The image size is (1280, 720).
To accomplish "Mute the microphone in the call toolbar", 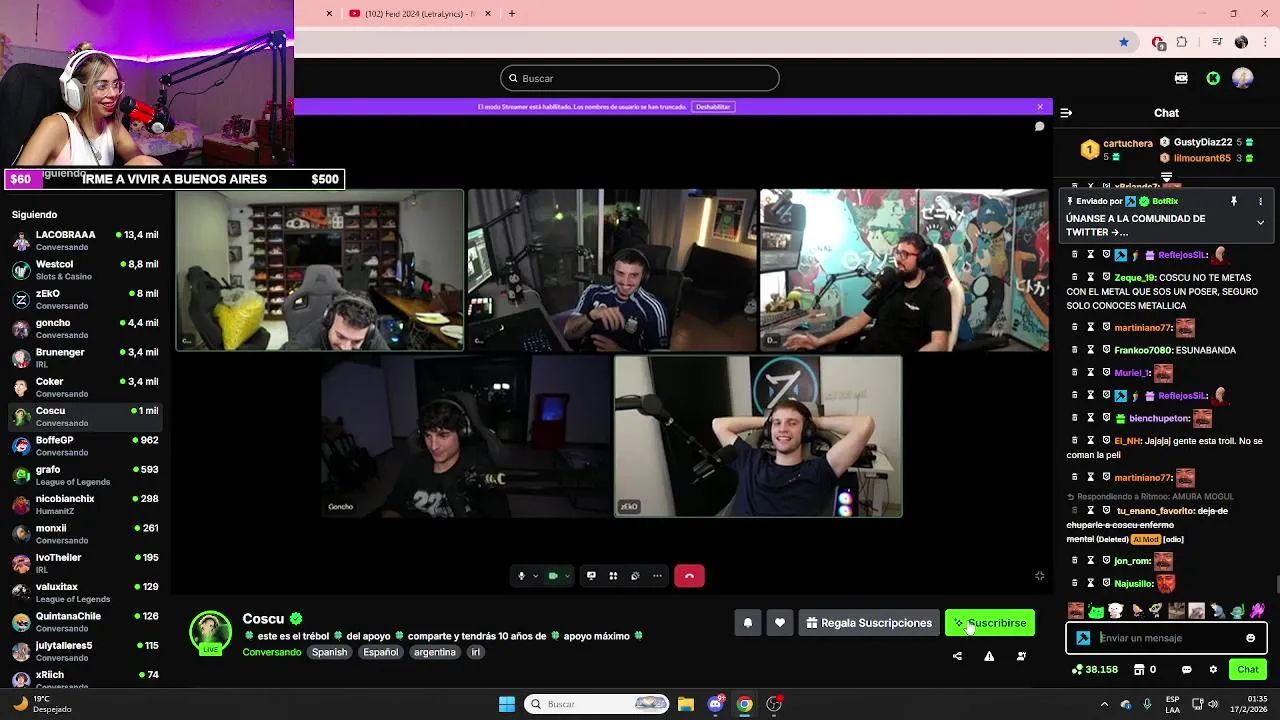I will [x=521, y=576].
